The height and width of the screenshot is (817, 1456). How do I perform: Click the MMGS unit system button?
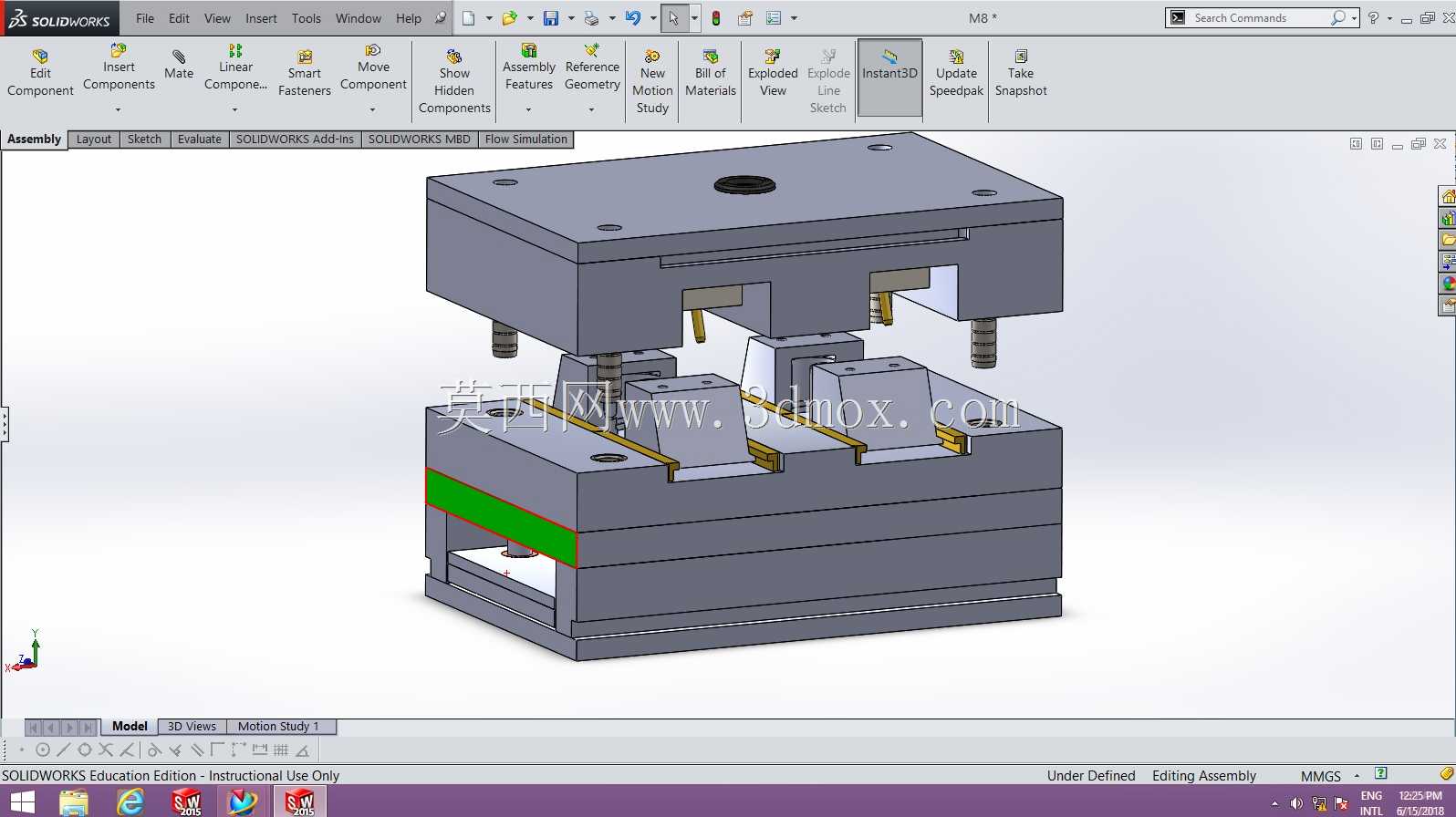pyautogui.click(x=1320, y=776)
